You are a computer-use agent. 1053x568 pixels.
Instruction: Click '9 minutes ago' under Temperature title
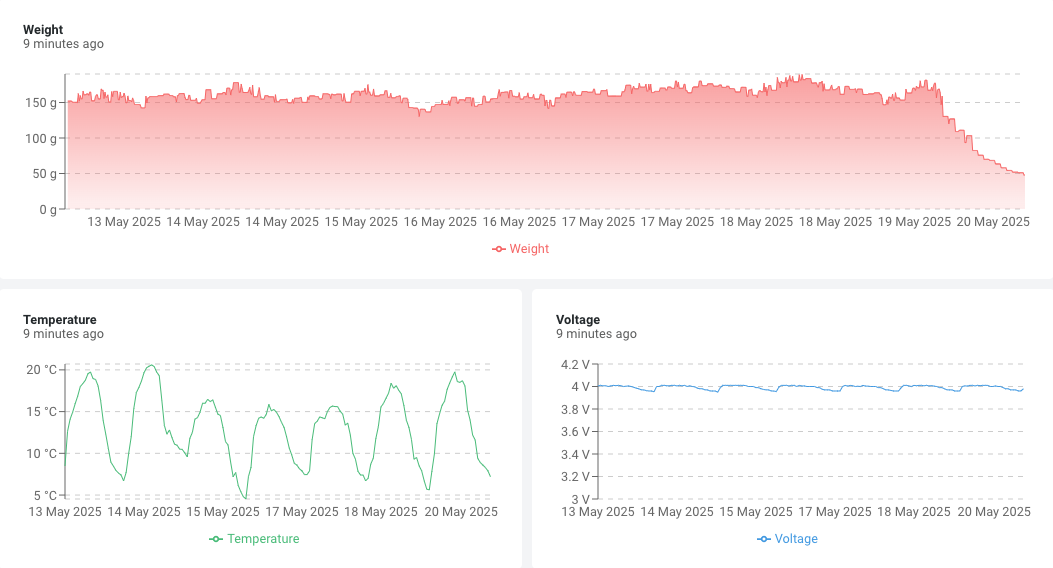[x=63, y=334]
